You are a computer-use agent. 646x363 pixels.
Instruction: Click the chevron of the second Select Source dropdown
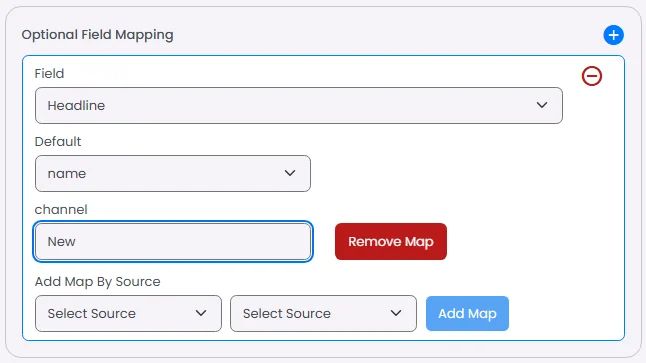point(396,313)
